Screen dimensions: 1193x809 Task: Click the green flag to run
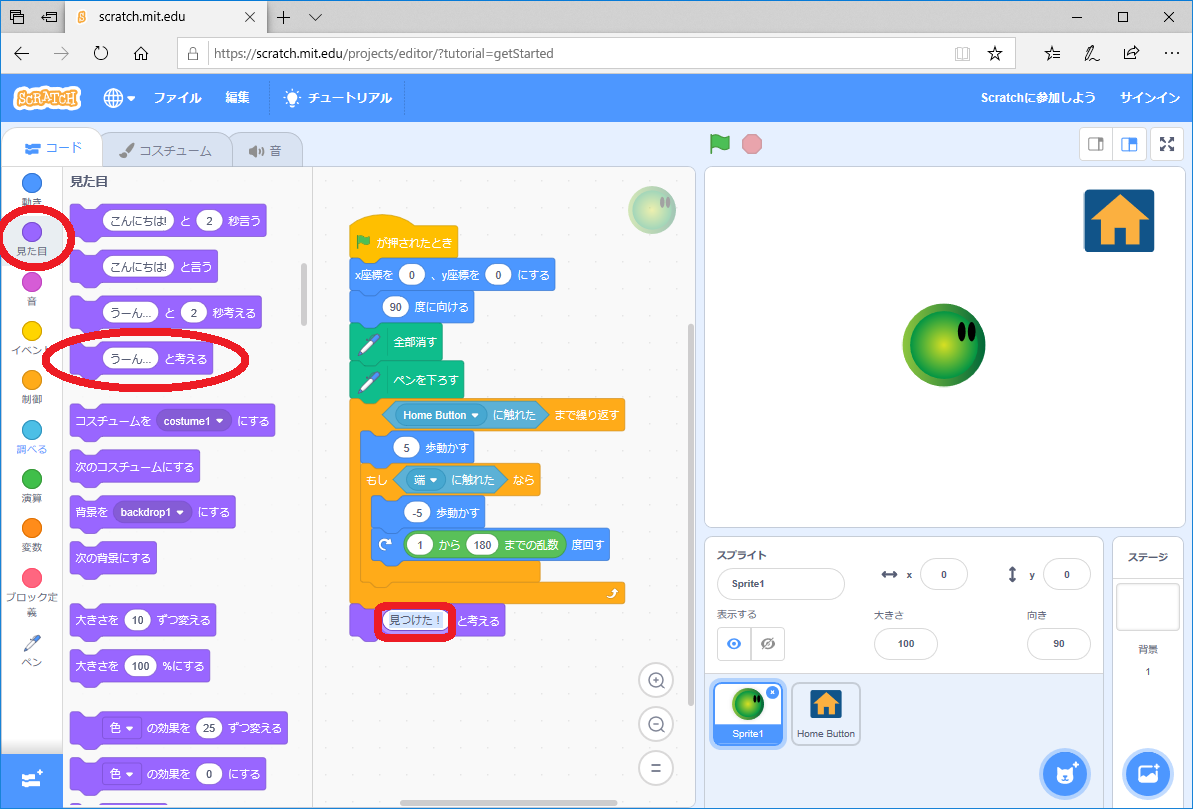click(x=719, y=143)
